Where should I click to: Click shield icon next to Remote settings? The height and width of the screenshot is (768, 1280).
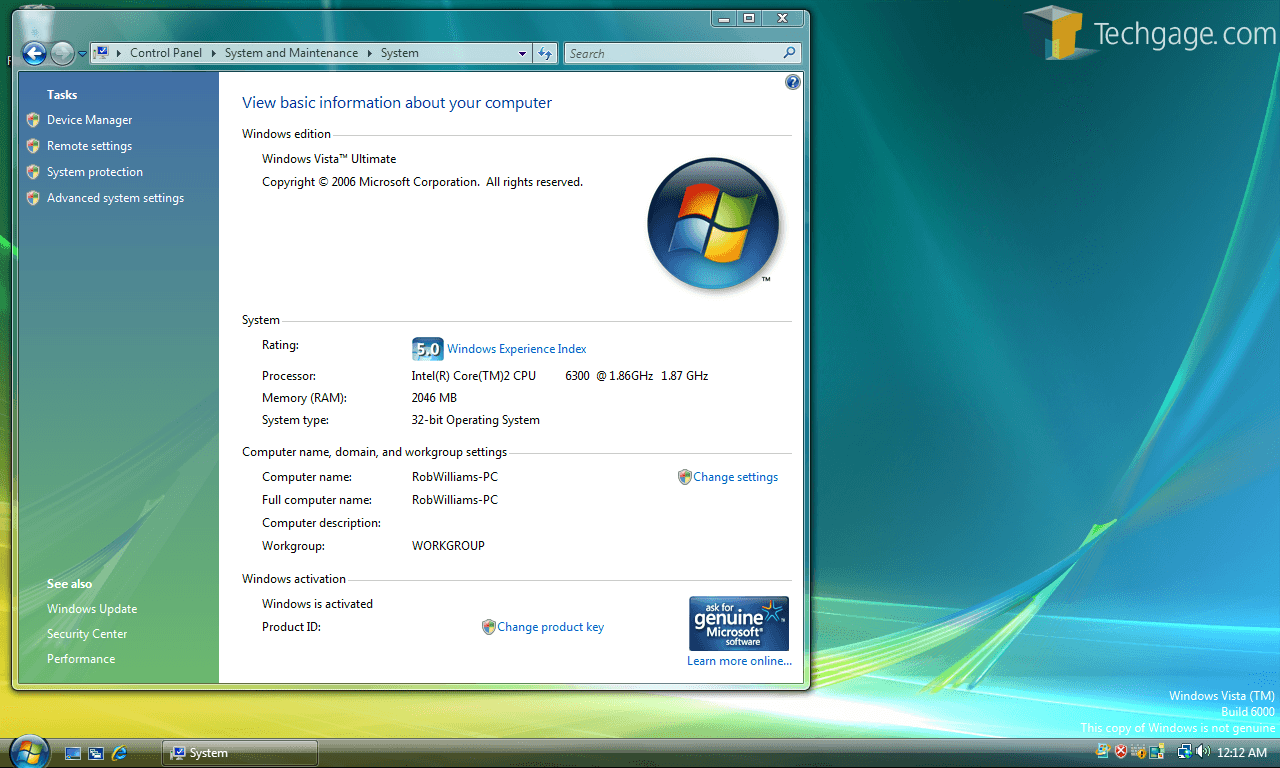tap(33, 146)
